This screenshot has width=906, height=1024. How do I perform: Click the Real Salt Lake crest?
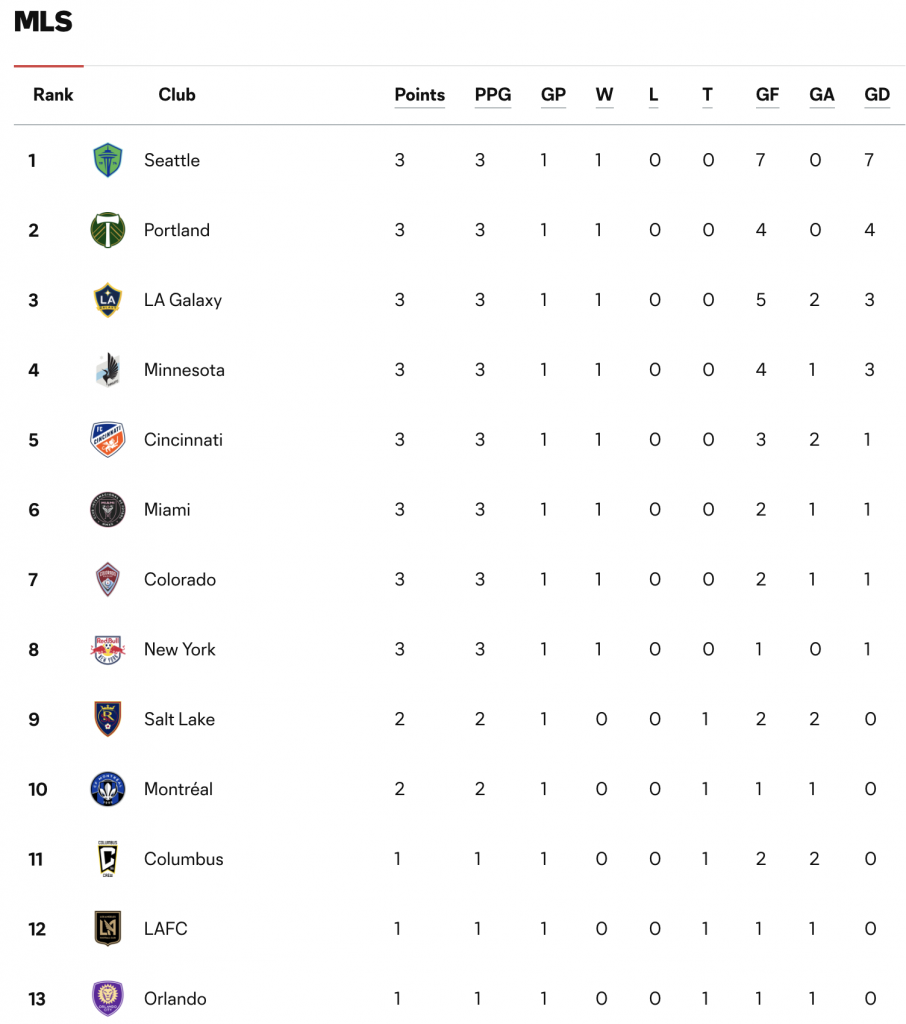(x=107, y=719)
